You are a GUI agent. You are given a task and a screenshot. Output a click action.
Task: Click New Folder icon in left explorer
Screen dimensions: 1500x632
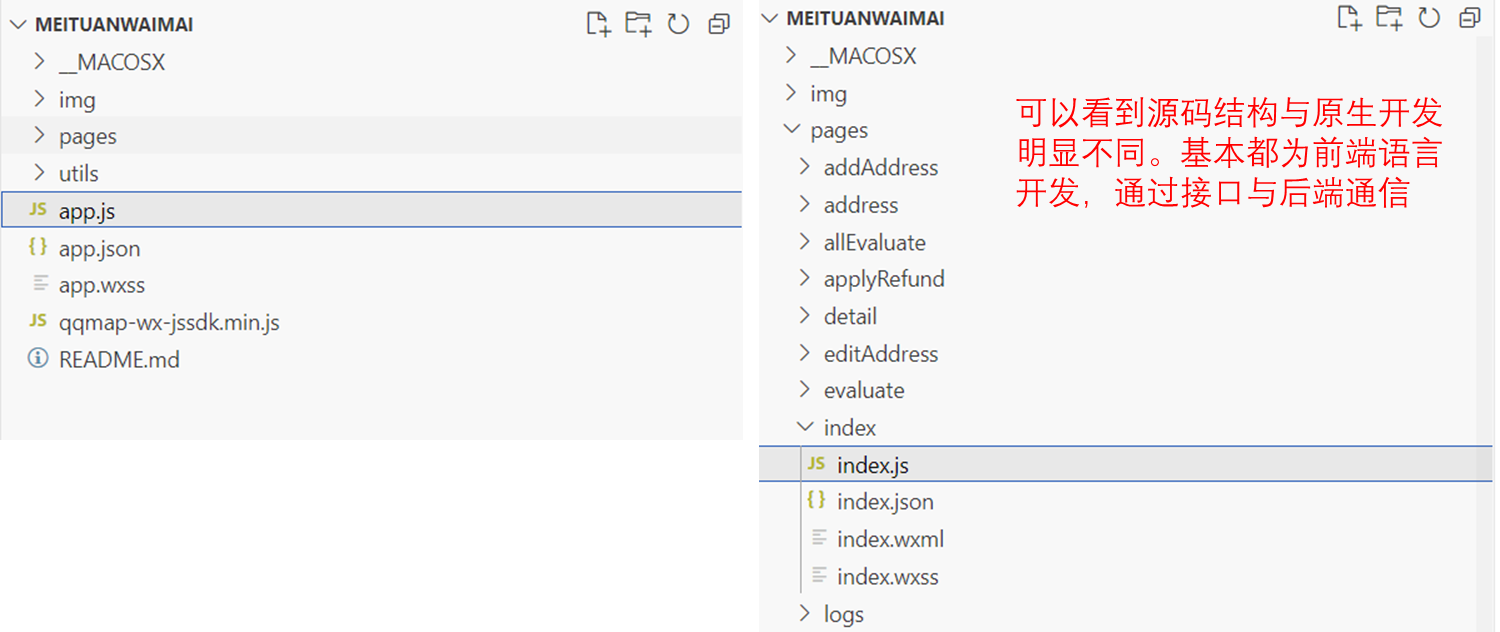pos(638,24)
